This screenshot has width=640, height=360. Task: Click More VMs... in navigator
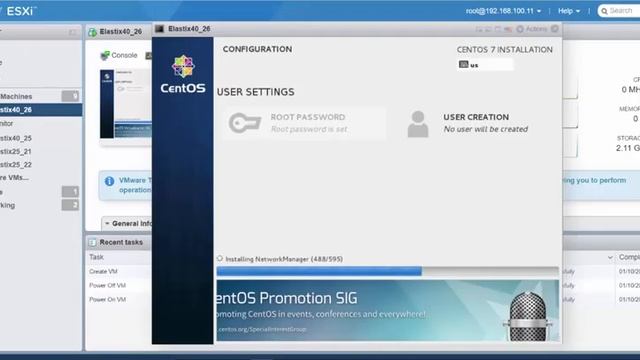click(14, 178)
